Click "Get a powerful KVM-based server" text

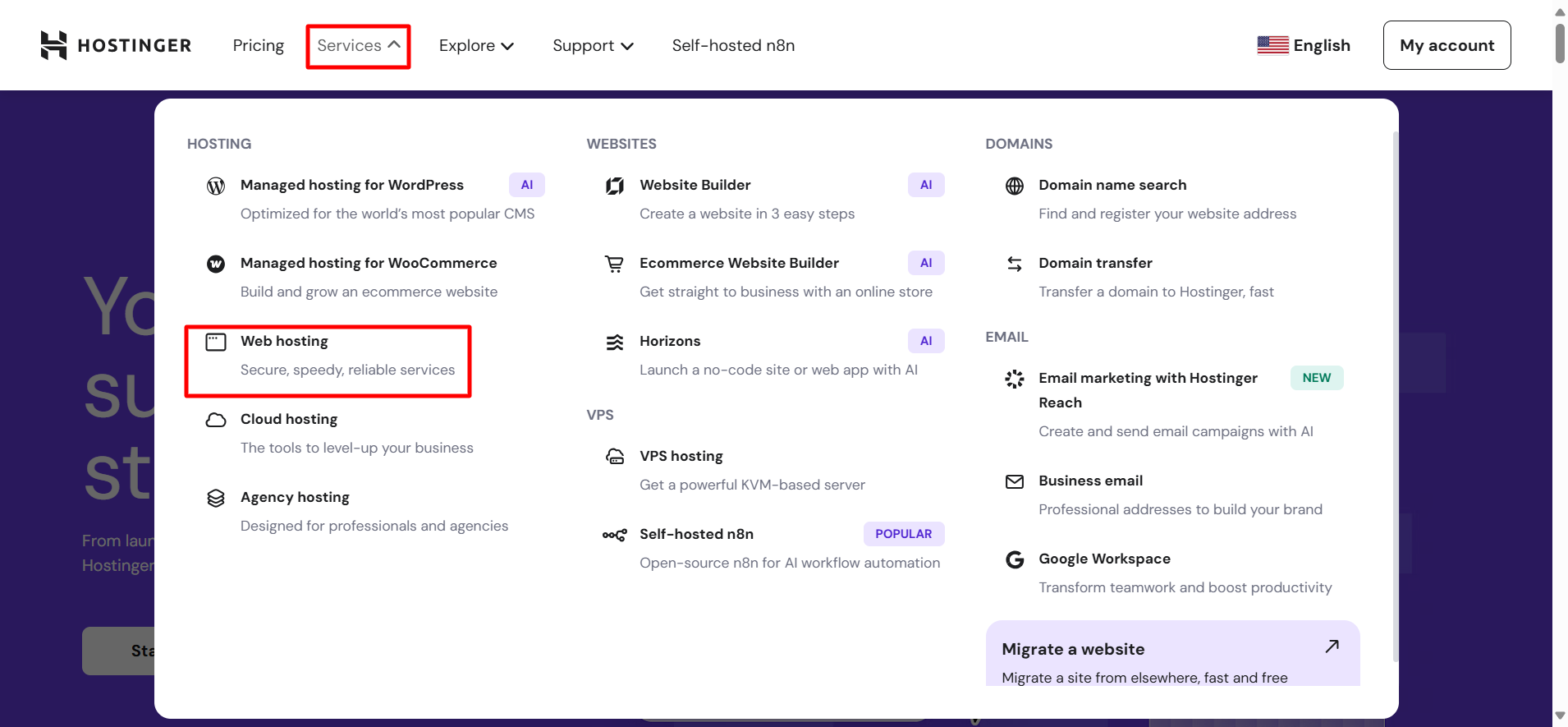point(752,485)
